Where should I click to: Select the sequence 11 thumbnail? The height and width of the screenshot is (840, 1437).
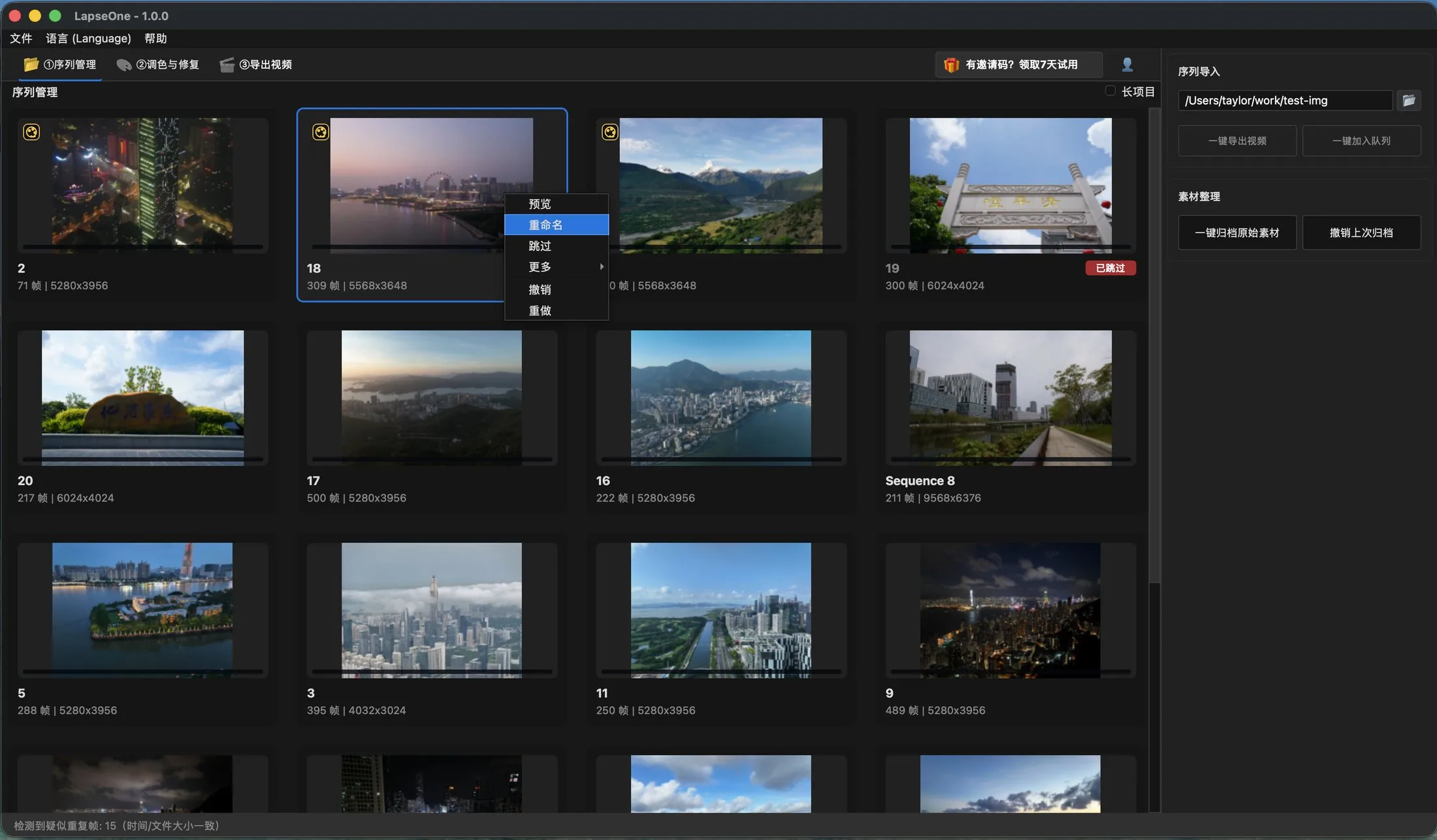[x=721, y=610]
